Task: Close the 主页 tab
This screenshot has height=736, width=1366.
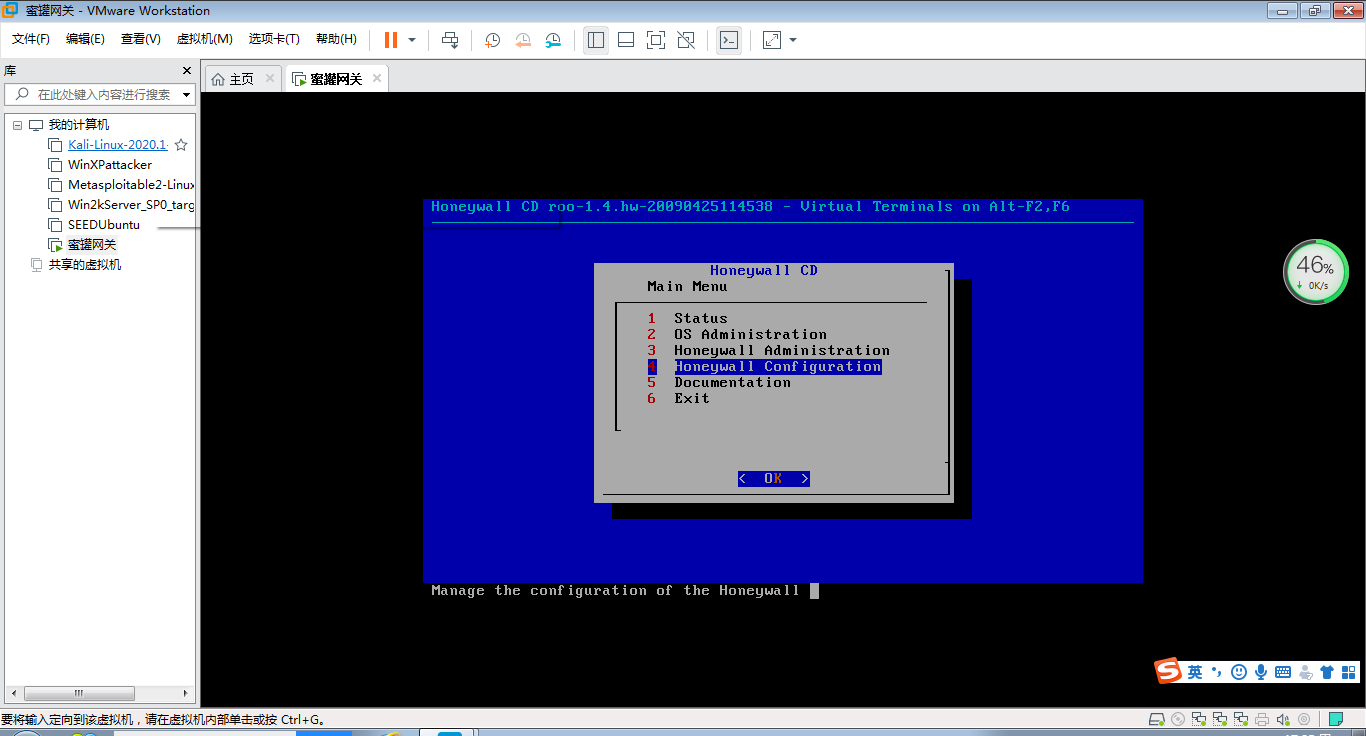Action: coord(270,79)
